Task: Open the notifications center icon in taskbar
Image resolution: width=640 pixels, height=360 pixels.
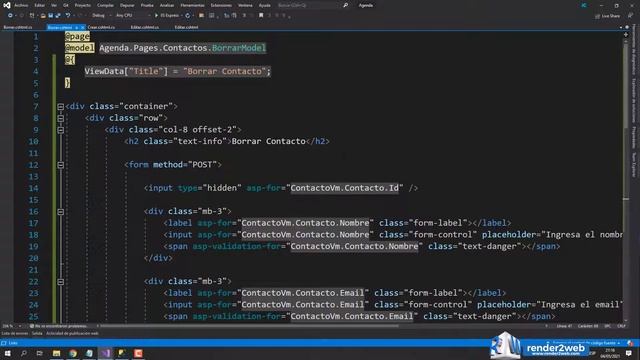Action: tap(629, 353)
